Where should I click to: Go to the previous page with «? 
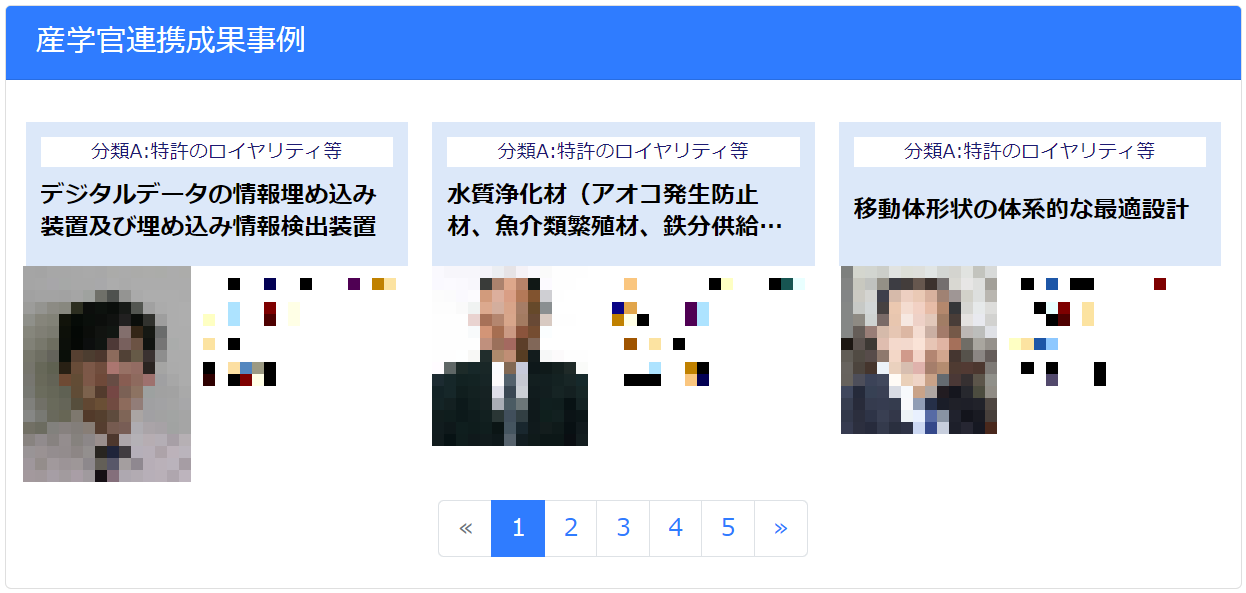click(465, 528)
